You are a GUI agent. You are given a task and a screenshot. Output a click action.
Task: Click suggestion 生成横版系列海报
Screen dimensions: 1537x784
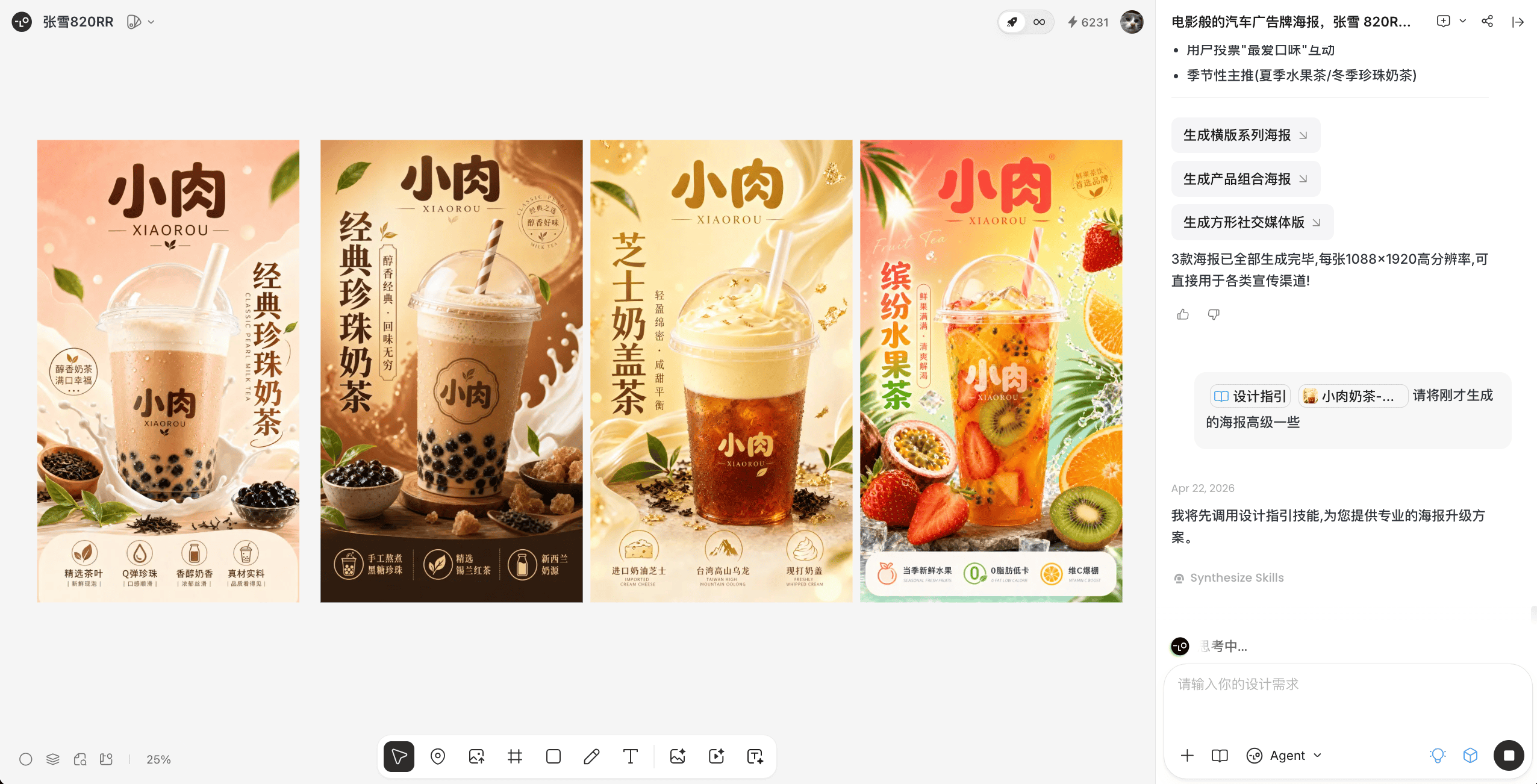1245,135
